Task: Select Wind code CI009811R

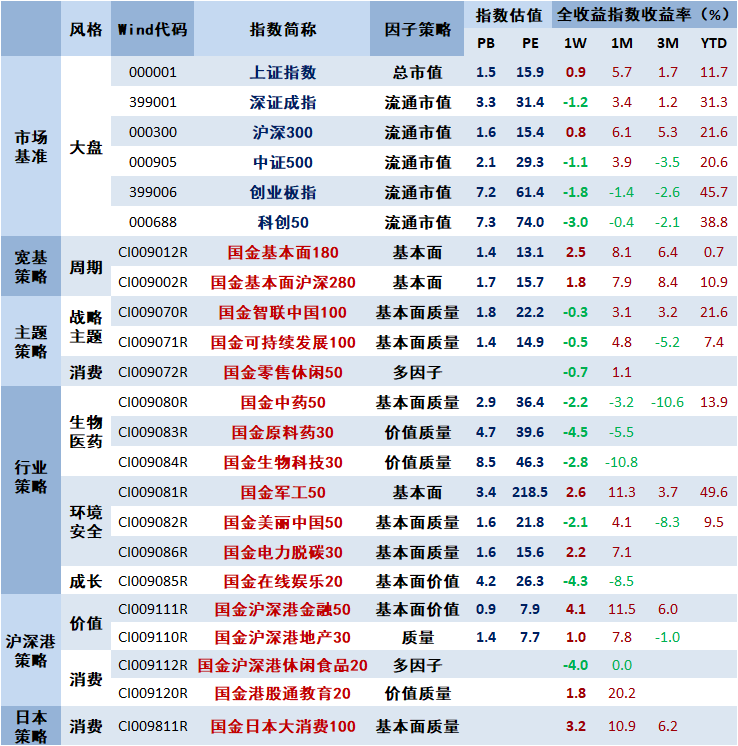Action: tap(152, 726)
